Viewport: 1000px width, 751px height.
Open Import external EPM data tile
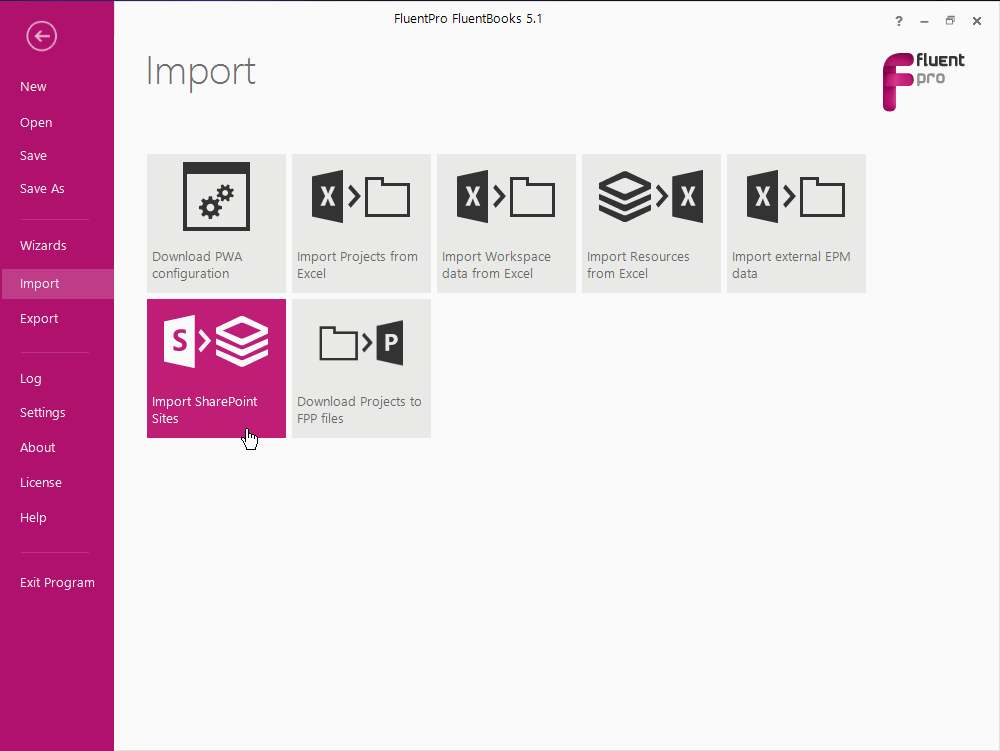(x=796, y=223)
